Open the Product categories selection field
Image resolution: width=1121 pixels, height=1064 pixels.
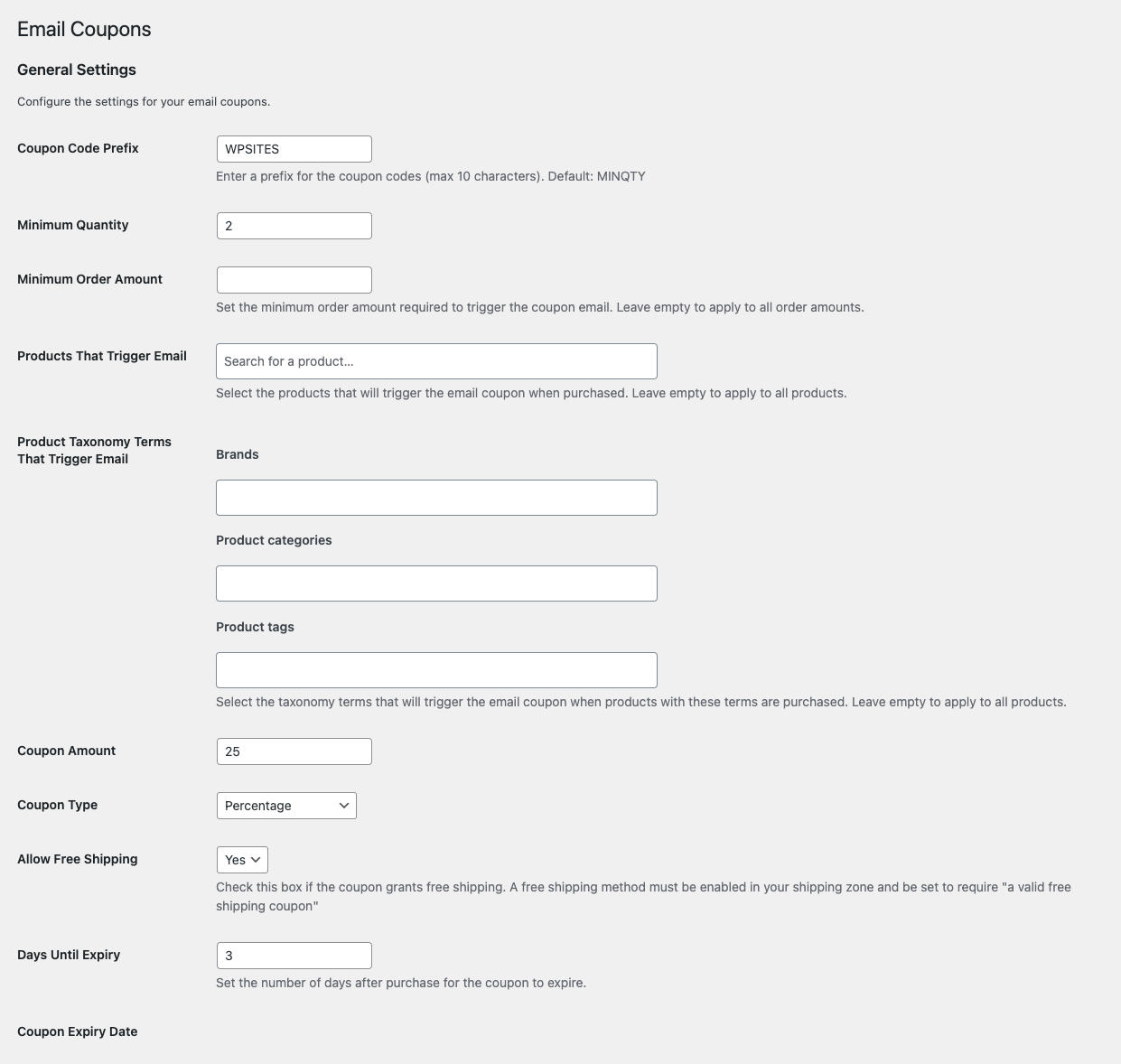tap(436, 583)
